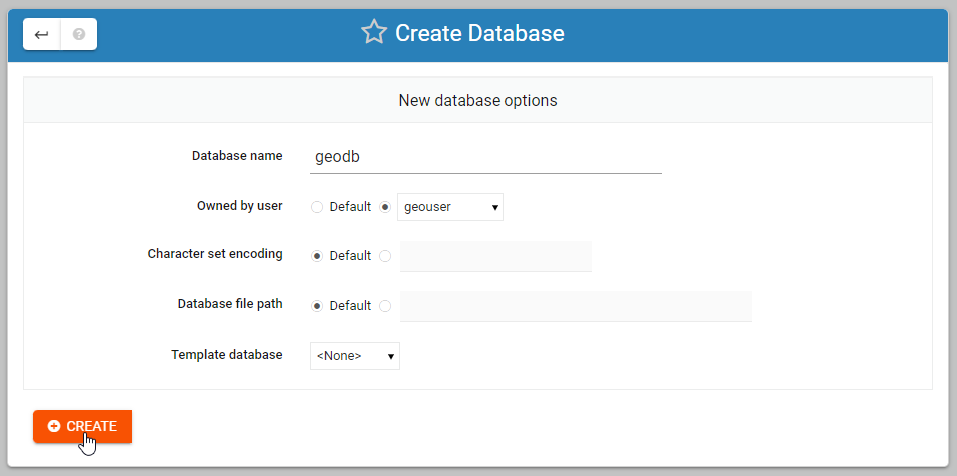Select the specific user radio beside geouser
Screen dimensions: 957x476
(x=385, y=207)
